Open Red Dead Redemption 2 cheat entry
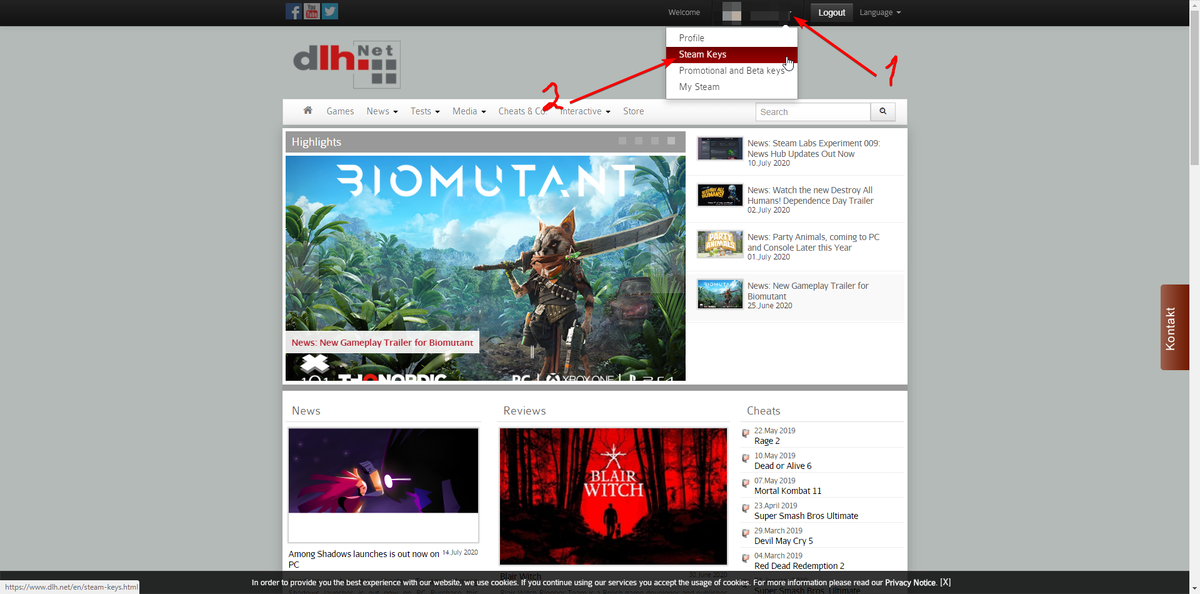Viewport: 1200px width, 594px height. (799, 566)
